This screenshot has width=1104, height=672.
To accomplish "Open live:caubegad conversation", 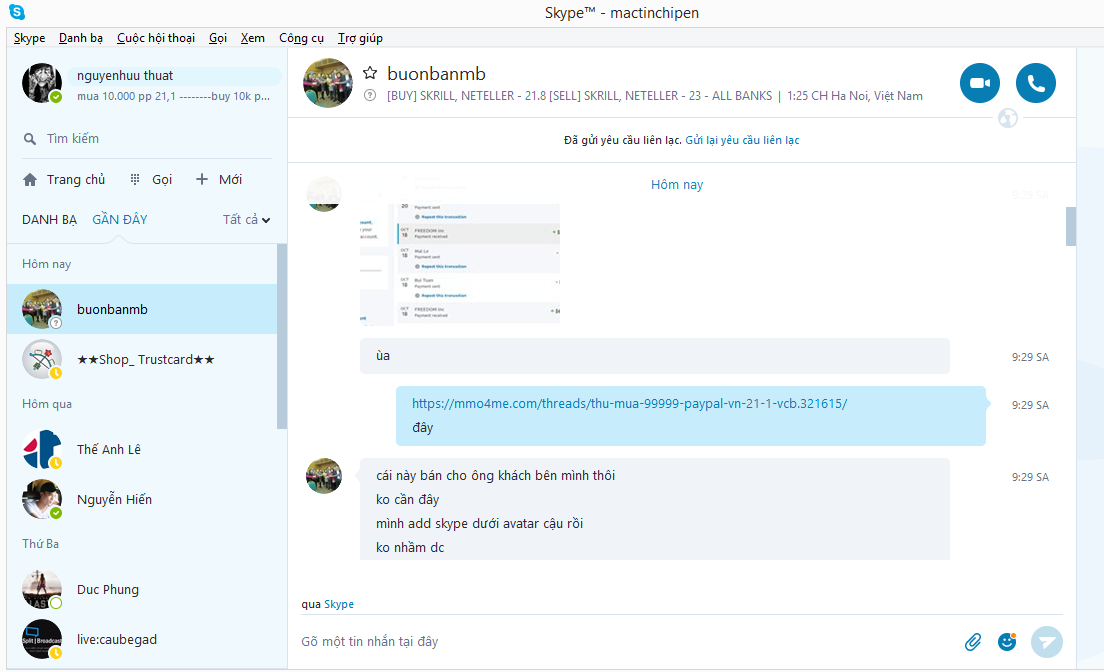I will point(142,640).
